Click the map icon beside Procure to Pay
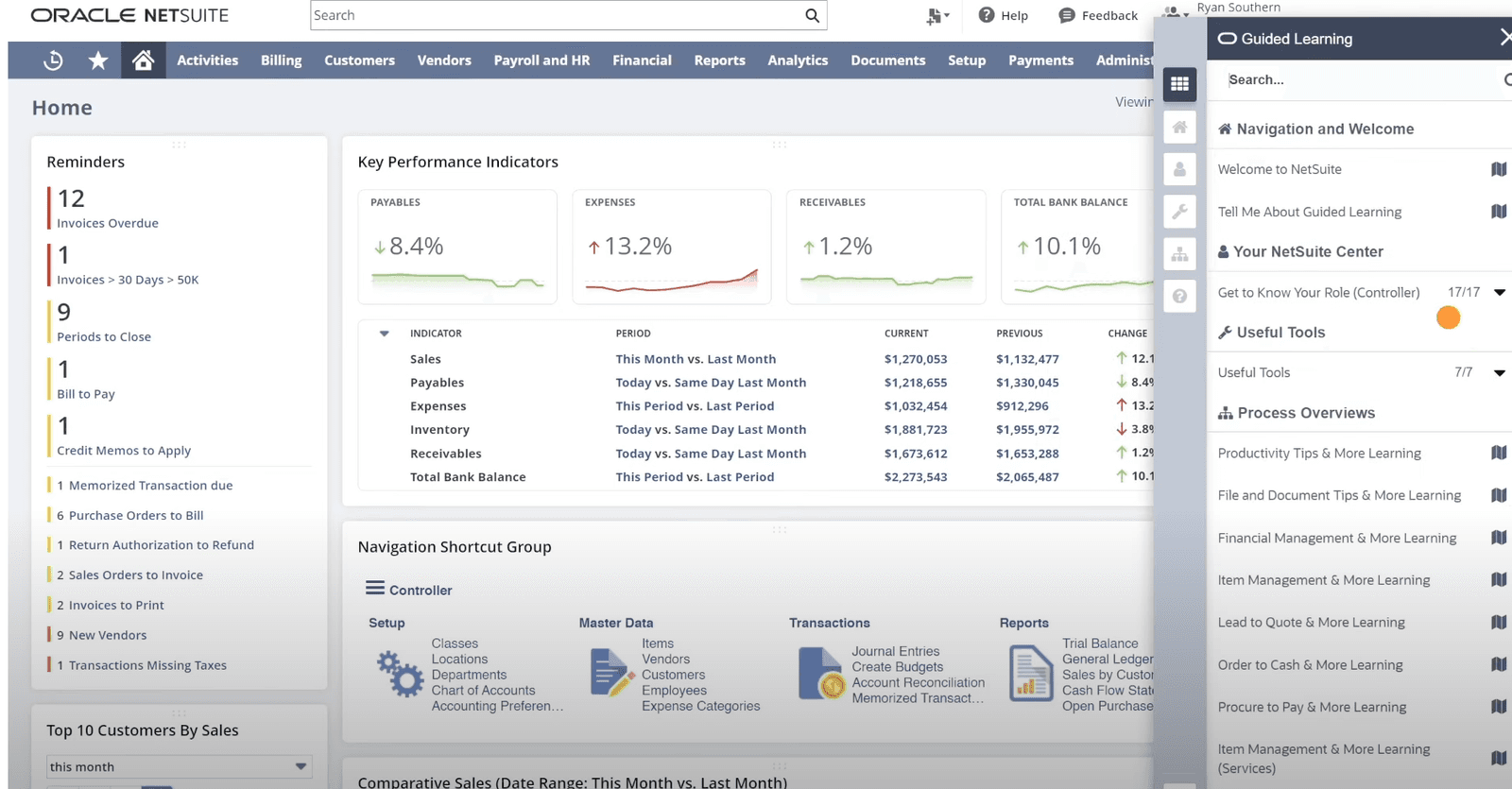1512x789 pixels. pyautogui.click(x=1499, y=707)
